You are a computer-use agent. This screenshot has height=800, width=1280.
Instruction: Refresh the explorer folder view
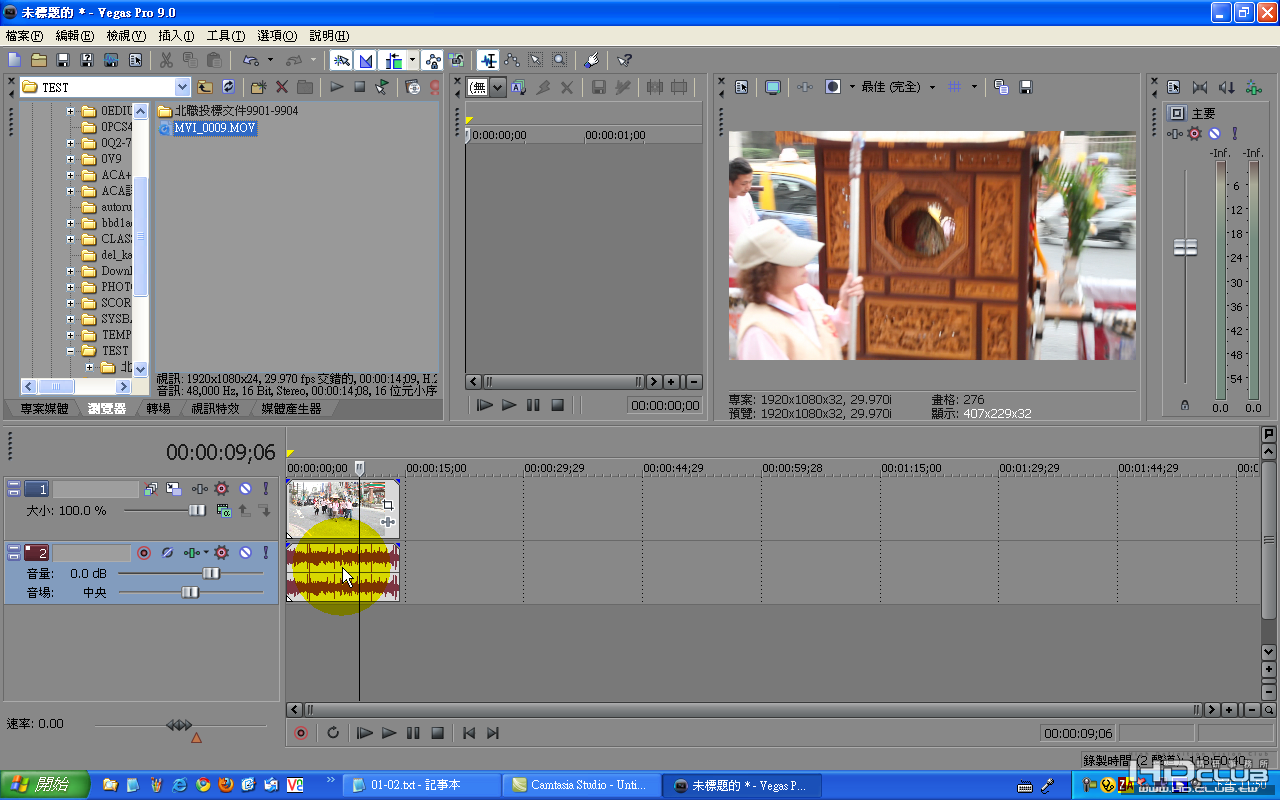pyautogui.click(x=228, y=87)
